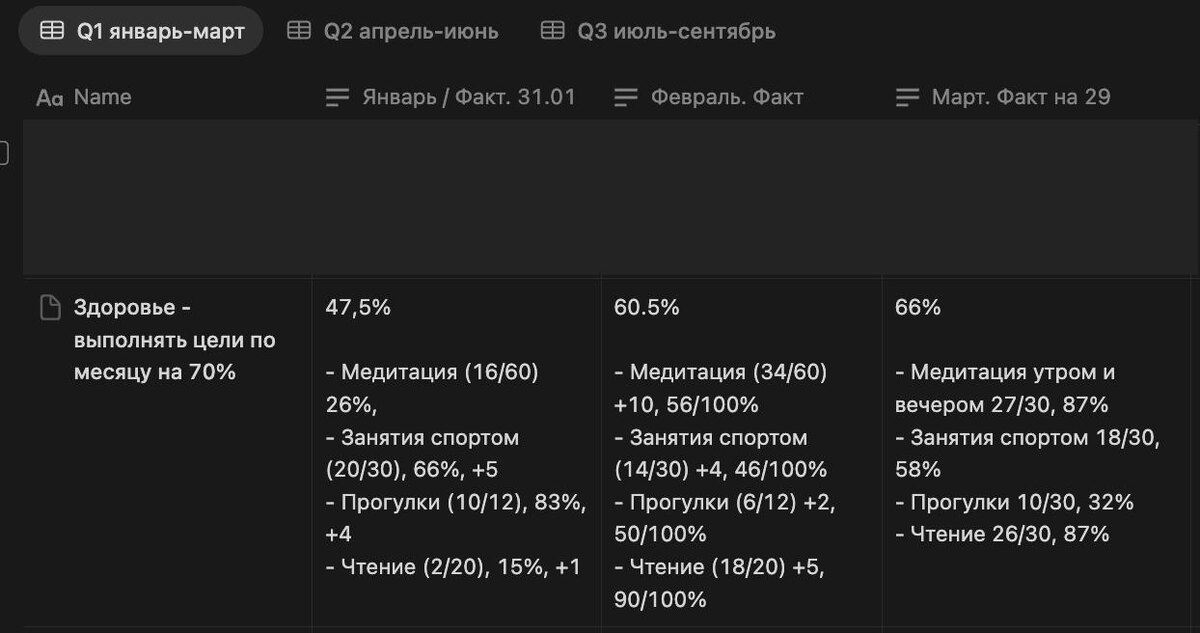This screenshot has width=1200, height=633.
Task: Select the Q1 январь-март view tab
Action: (x=160, y=31)
